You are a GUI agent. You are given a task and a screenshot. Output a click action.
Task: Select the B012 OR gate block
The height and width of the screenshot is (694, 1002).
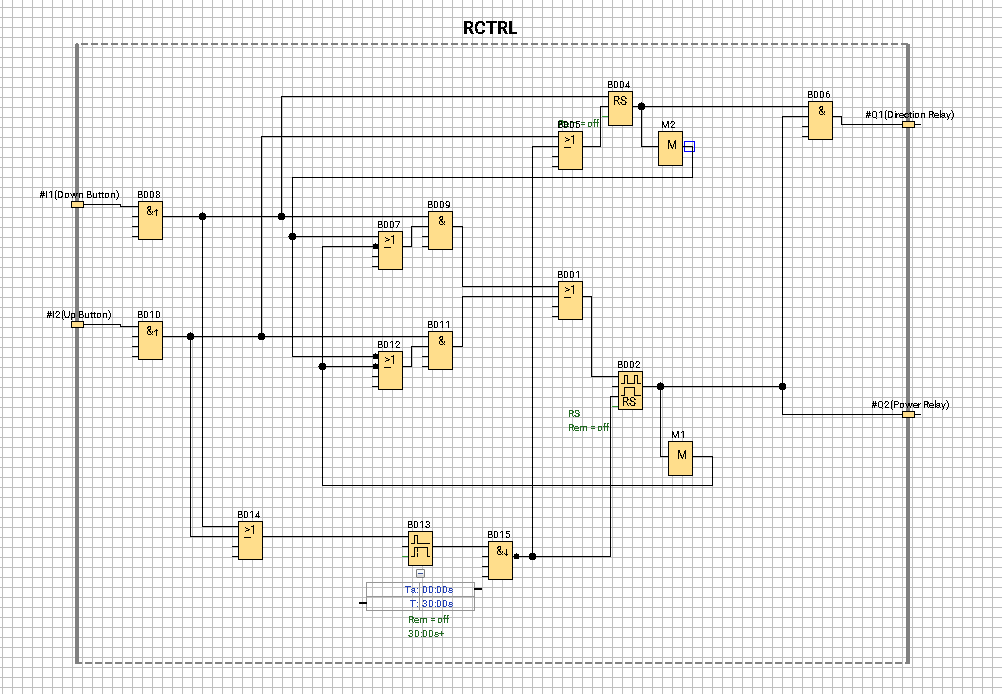[x=390, y=369]
